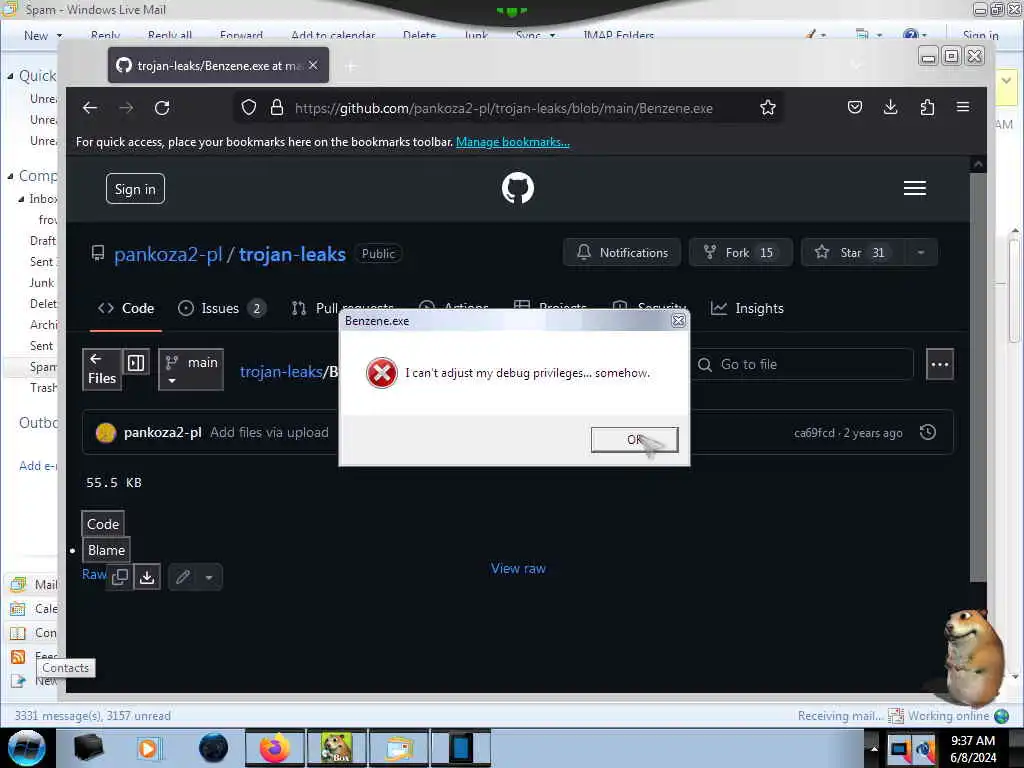Click the browser forward arrow

[x=126, y=108]
